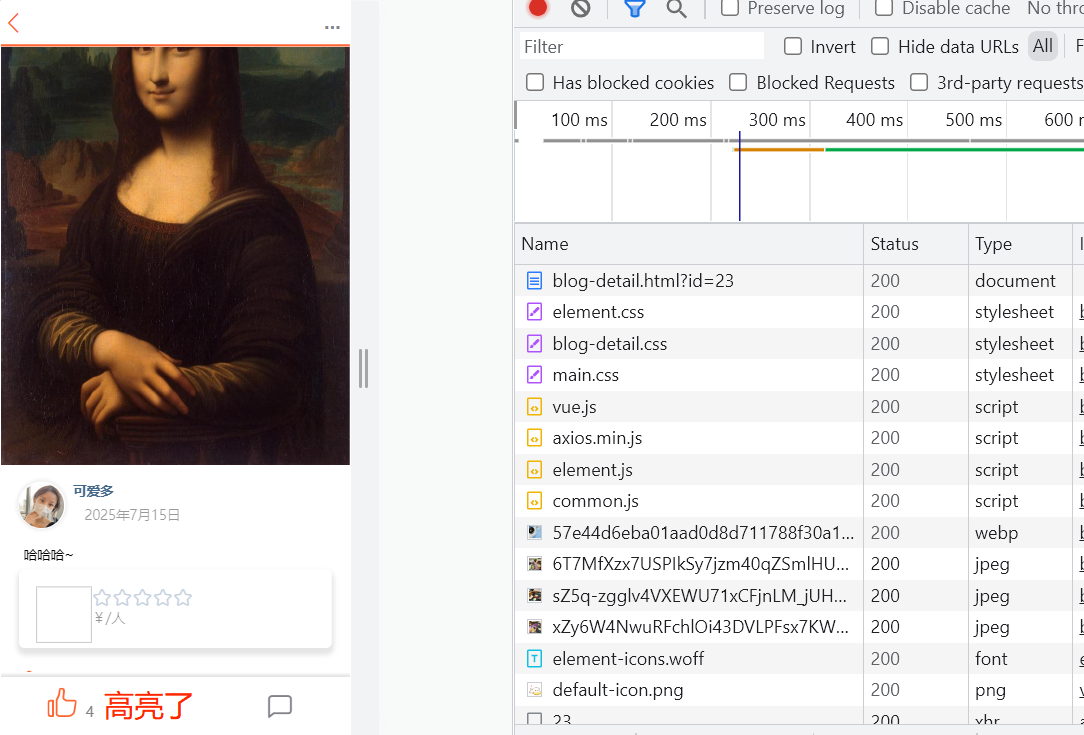Open the shop card placeholder image
Screen dimensions: 1084x735
click(64, 615)
